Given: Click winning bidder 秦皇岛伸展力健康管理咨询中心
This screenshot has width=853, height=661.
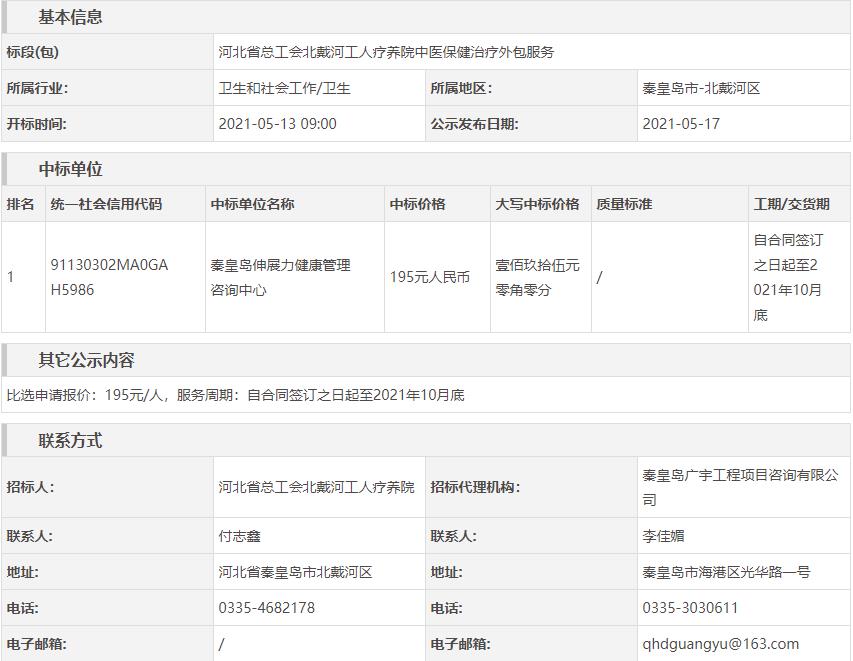Looking at the screenshot, I should [x=280, y=277].
